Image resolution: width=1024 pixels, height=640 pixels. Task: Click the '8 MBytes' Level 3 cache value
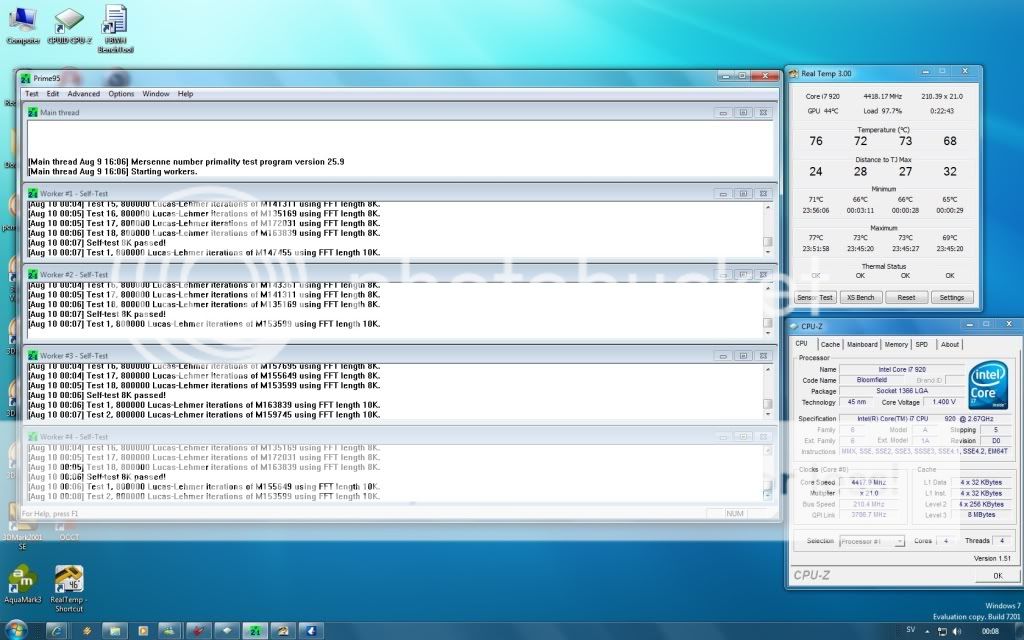coord(982,515)
